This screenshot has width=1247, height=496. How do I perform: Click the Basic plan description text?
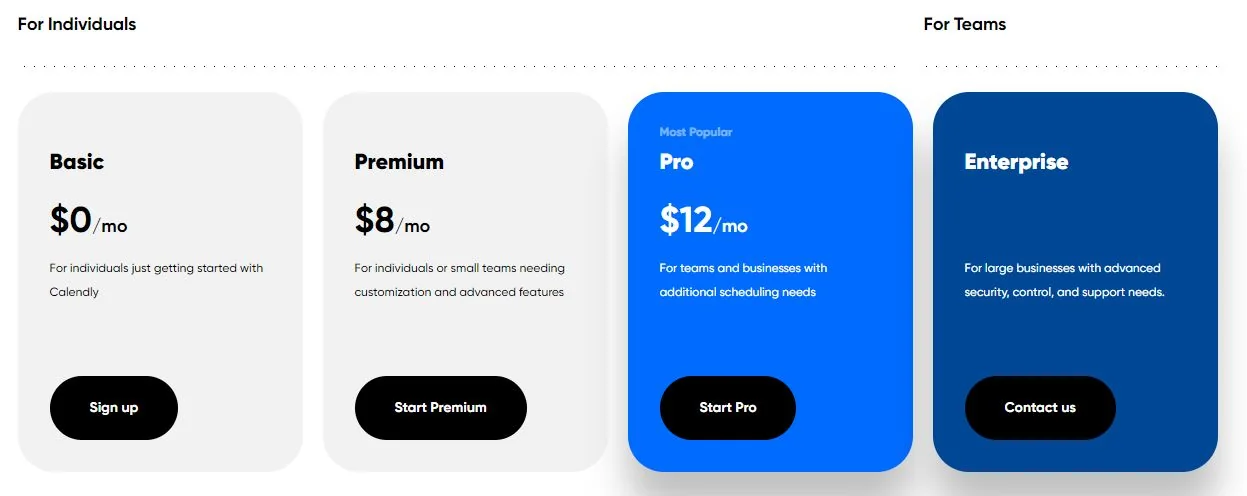point(156,280)
